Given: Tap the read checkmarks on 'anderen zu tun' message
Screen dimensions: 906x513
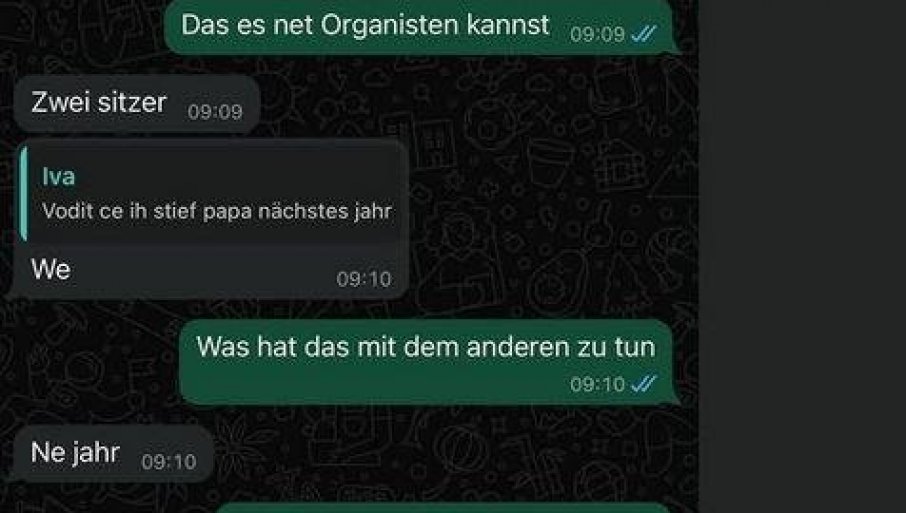Looking at the screenshot, I should 644,384.
